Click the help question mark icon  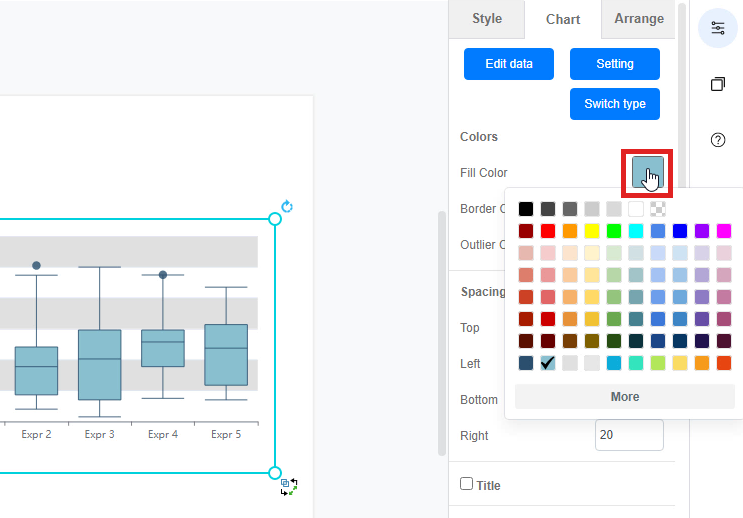point(717,140)
